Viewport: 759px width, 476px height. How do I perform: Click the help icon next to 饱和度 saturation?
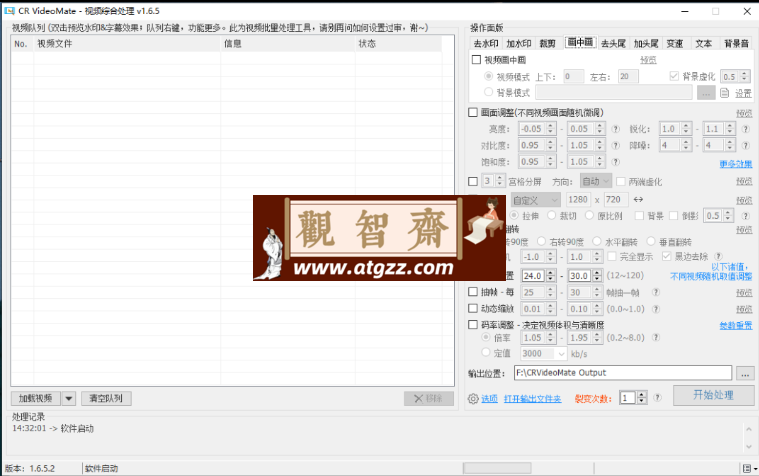(x=615, y=162)
